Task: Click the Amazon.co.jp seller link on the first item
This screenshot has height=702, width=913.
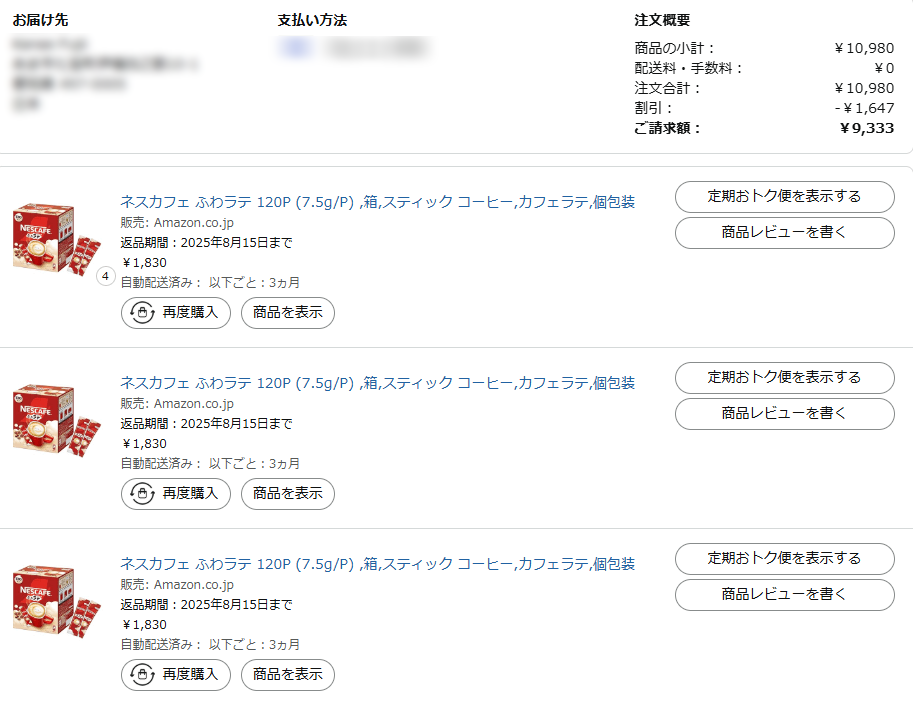Action: point(196,222)
